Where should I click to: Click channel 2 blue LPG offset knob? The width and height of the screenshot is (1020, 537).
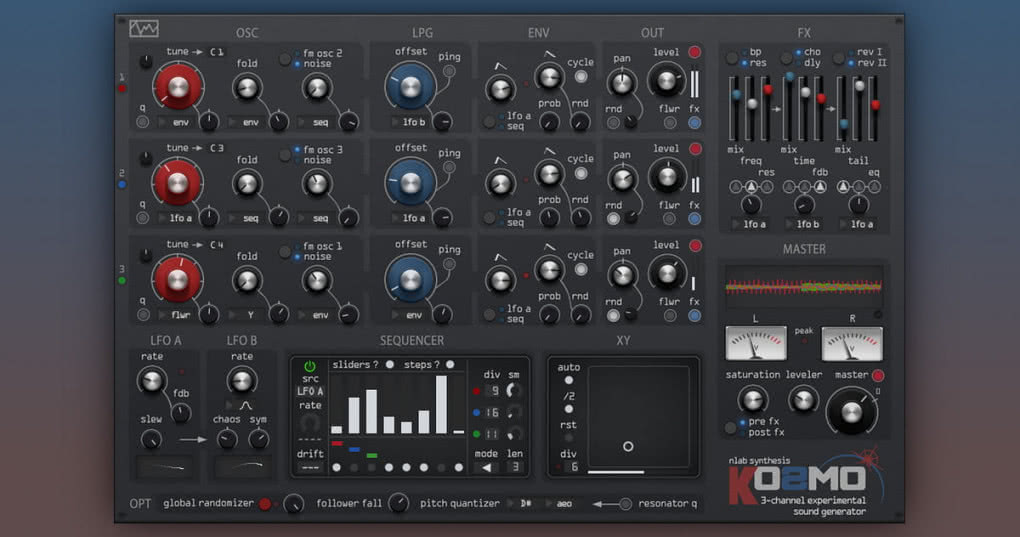point(410,183)
